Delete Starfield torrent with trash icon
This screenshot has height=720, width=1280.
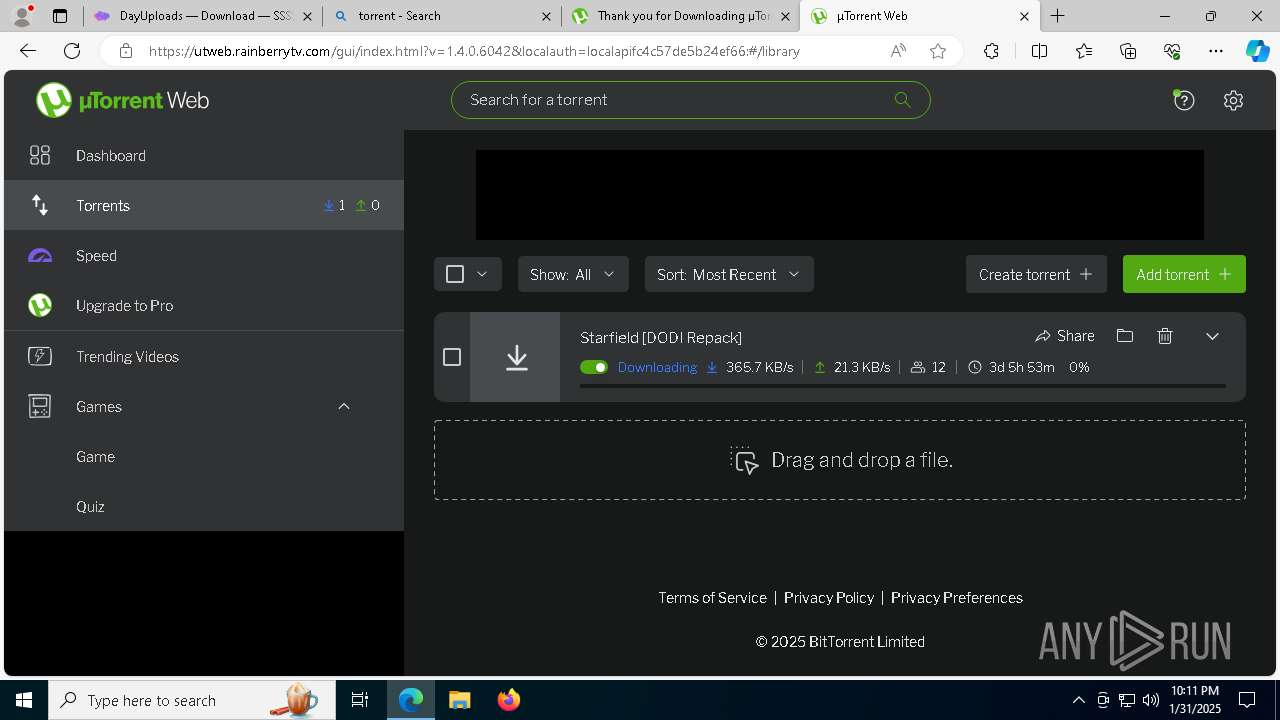coord(1165,336)
